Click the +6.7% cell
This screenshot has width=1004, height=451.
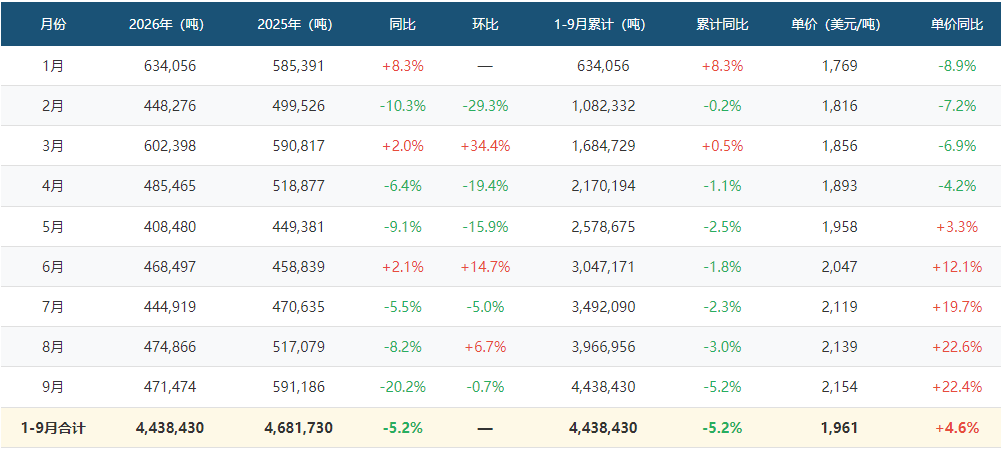point(485,347)
